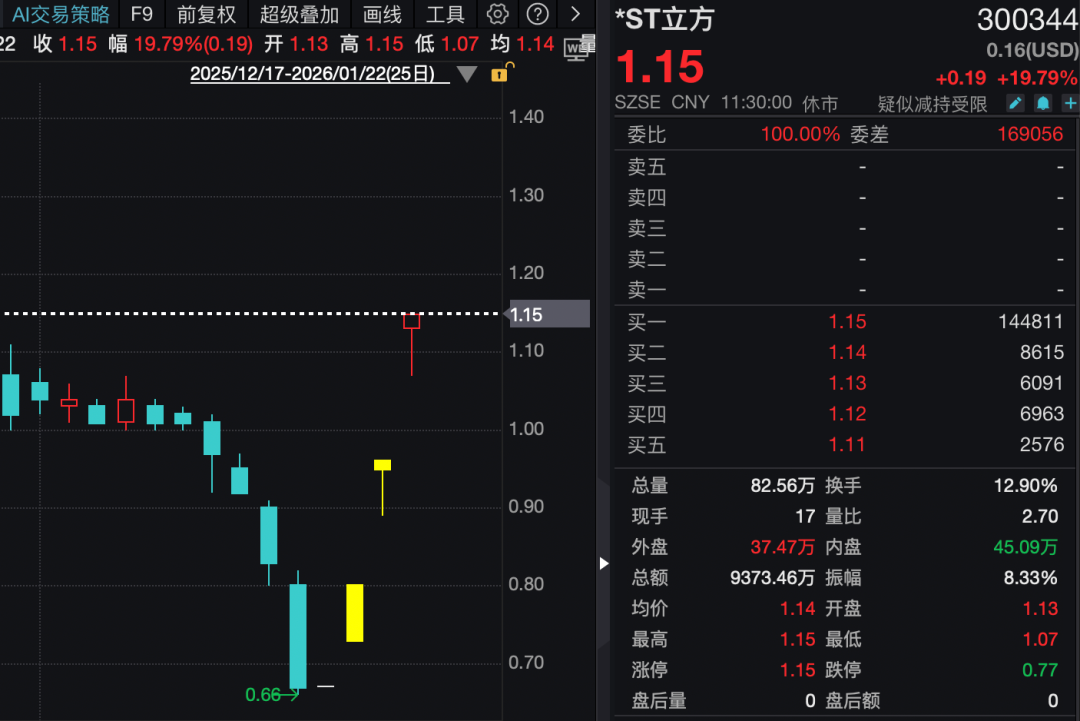Click the bell alert icon

point(1043,103)
